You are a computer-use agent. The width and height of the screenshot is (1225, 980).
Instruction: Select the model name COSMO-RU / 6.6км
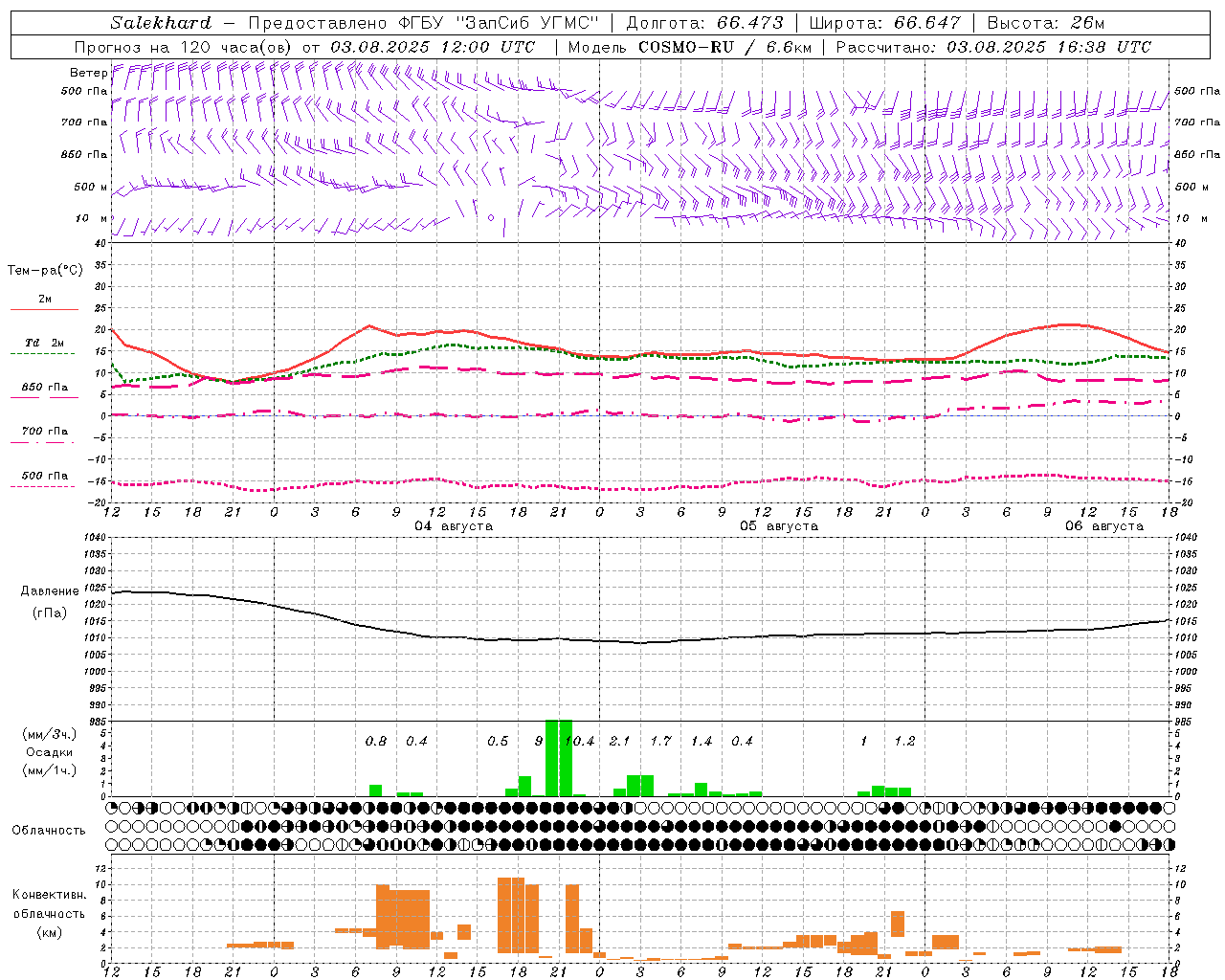tap(724, 47)
